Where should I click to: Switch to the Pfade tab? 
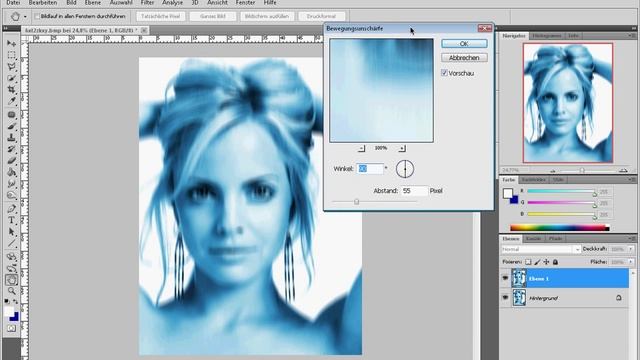click(x=555, y=238)
